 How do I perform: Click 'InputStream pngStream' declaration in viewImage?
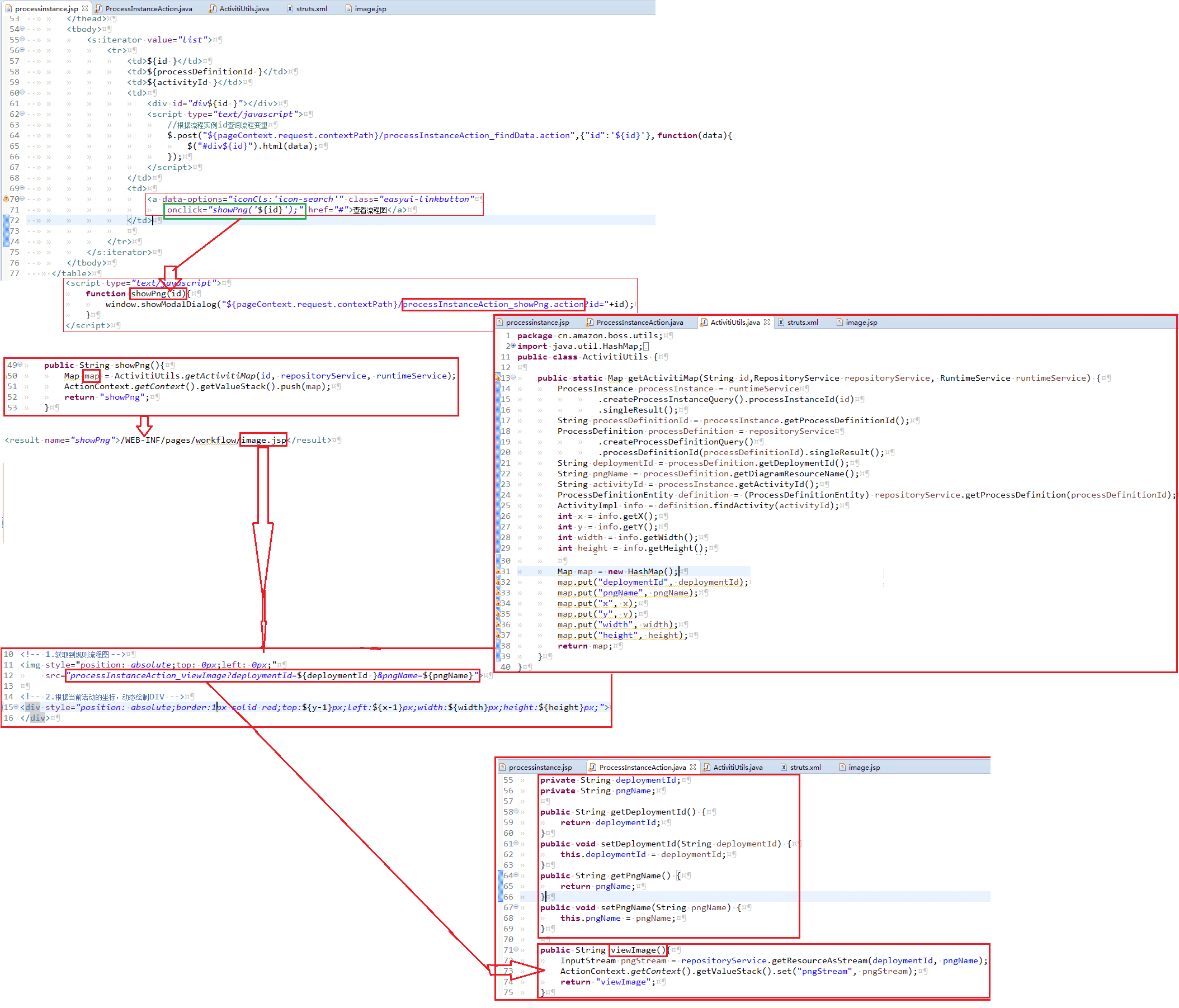pos(614,961)
